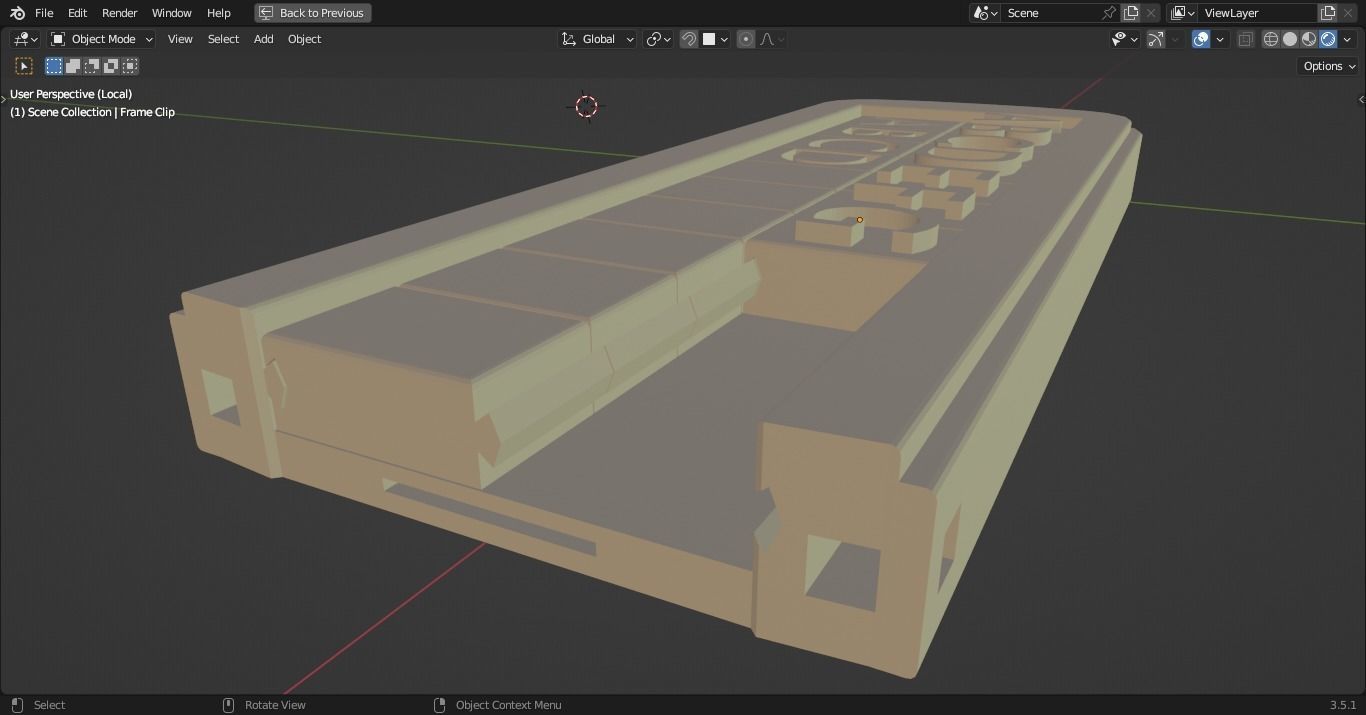The height and width of the screenshot is (715, 1366).
Task: Select the Select Box tool icon
Action: click(x=24, y=66)
